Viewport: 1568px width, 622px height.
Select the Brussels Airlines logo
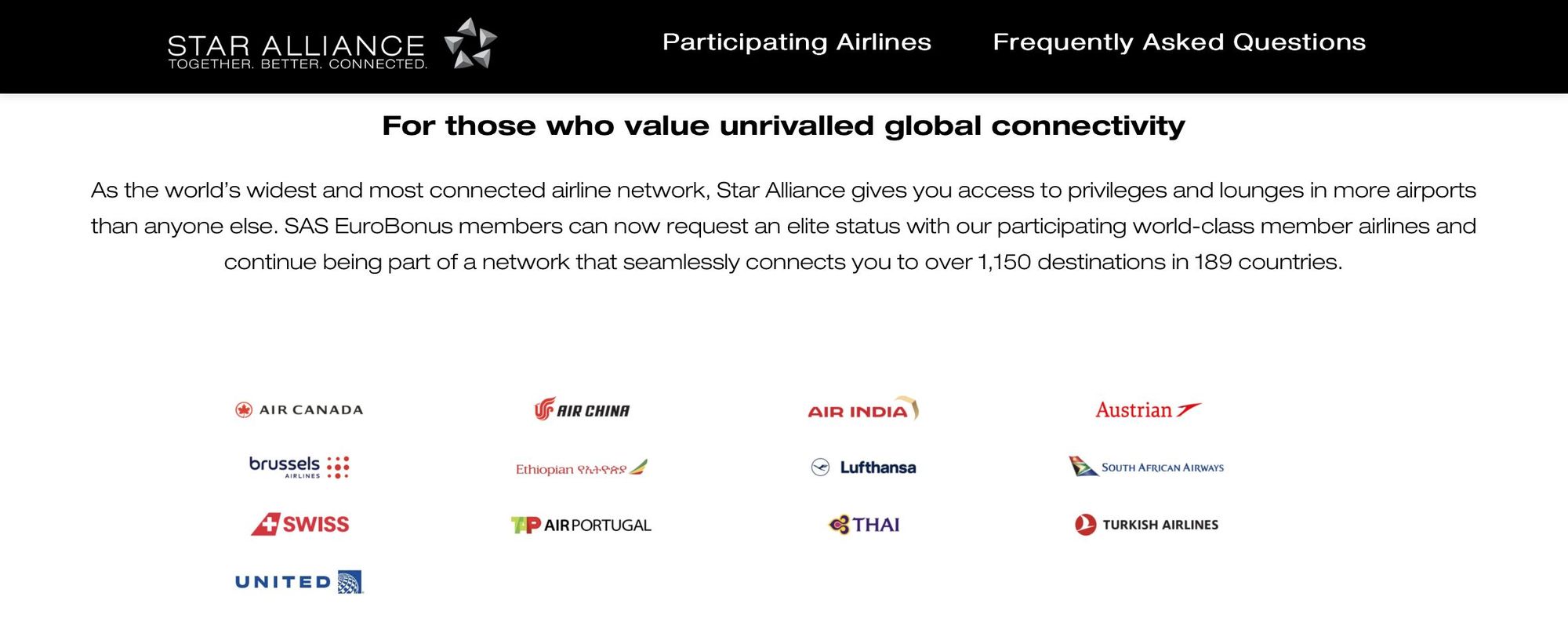click(x=299, y=467)
